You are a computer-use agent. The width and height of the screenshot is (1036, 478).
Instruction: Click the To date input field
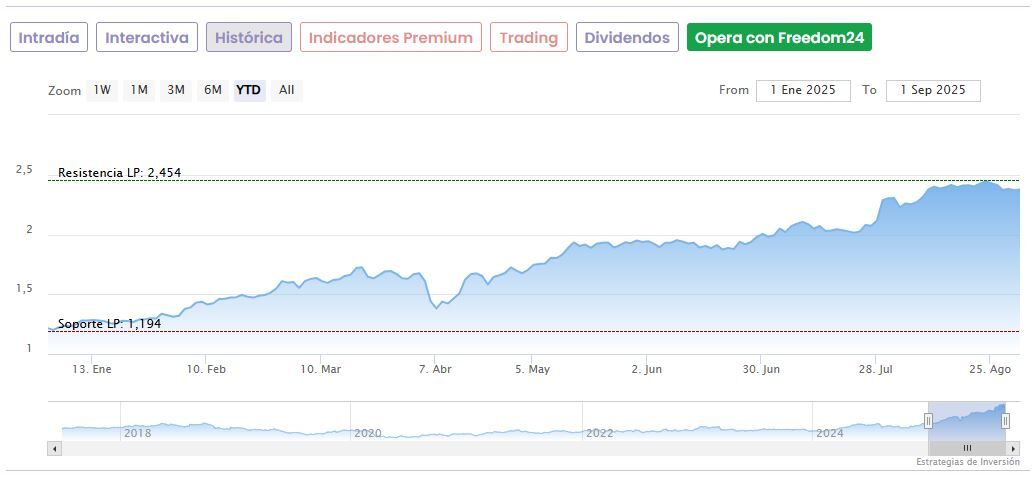(933, 90)
